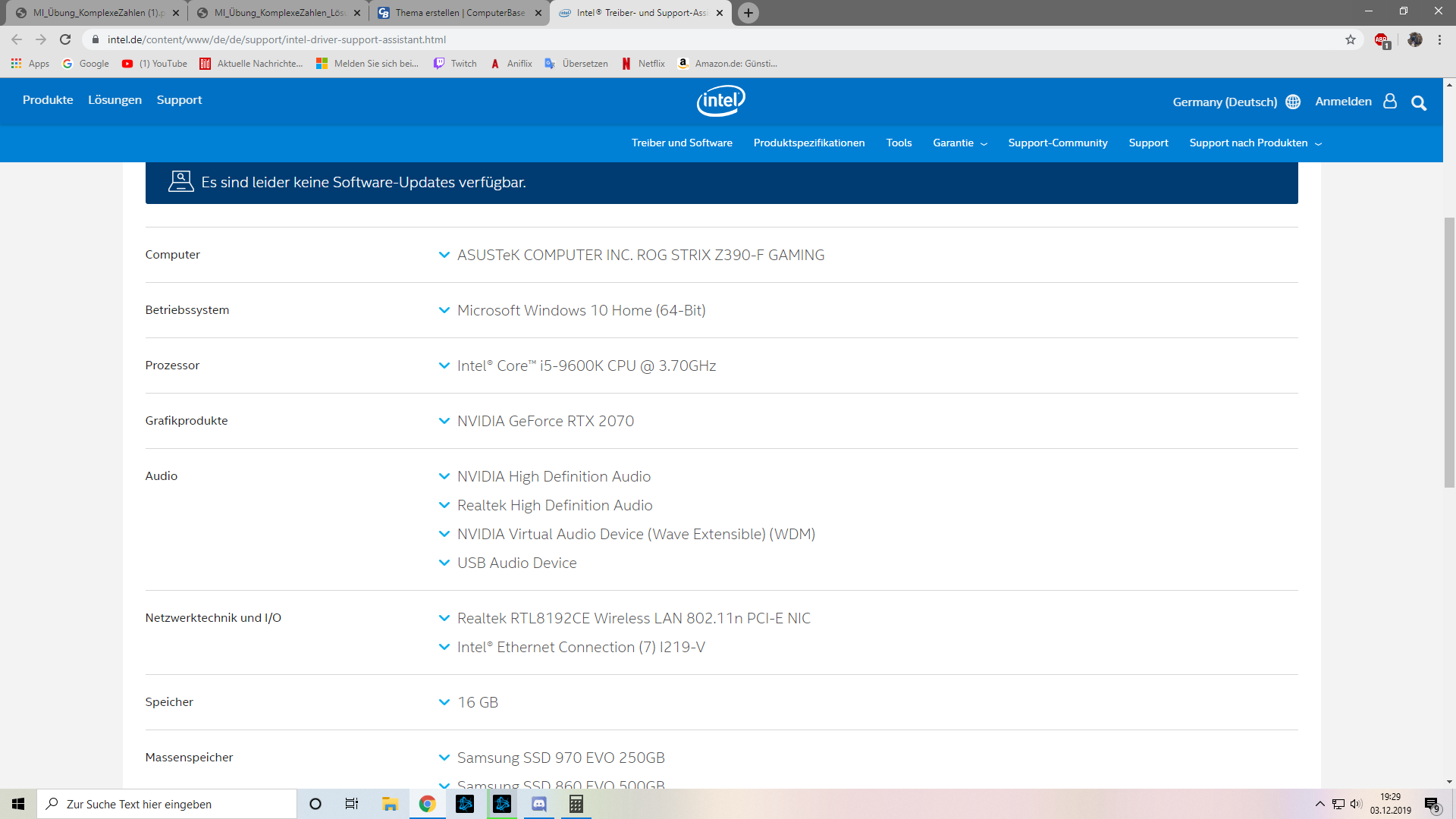Open the site search magnifier icon

[1419, 102]
